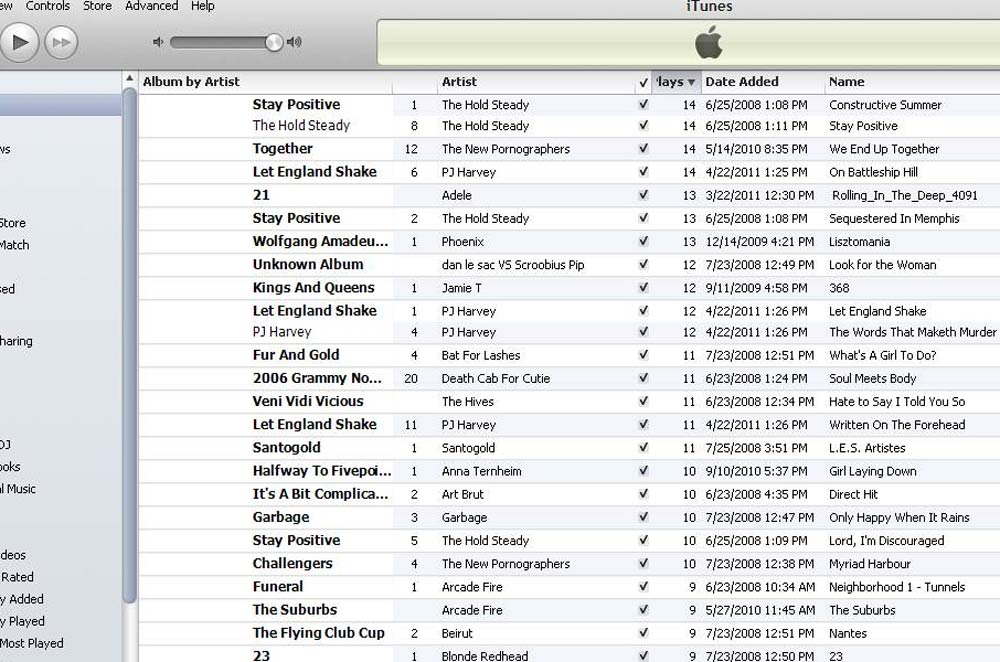Adjust the volume slider knob
Viewport: 1000px width, 662px height.
[x=274, y=42]
